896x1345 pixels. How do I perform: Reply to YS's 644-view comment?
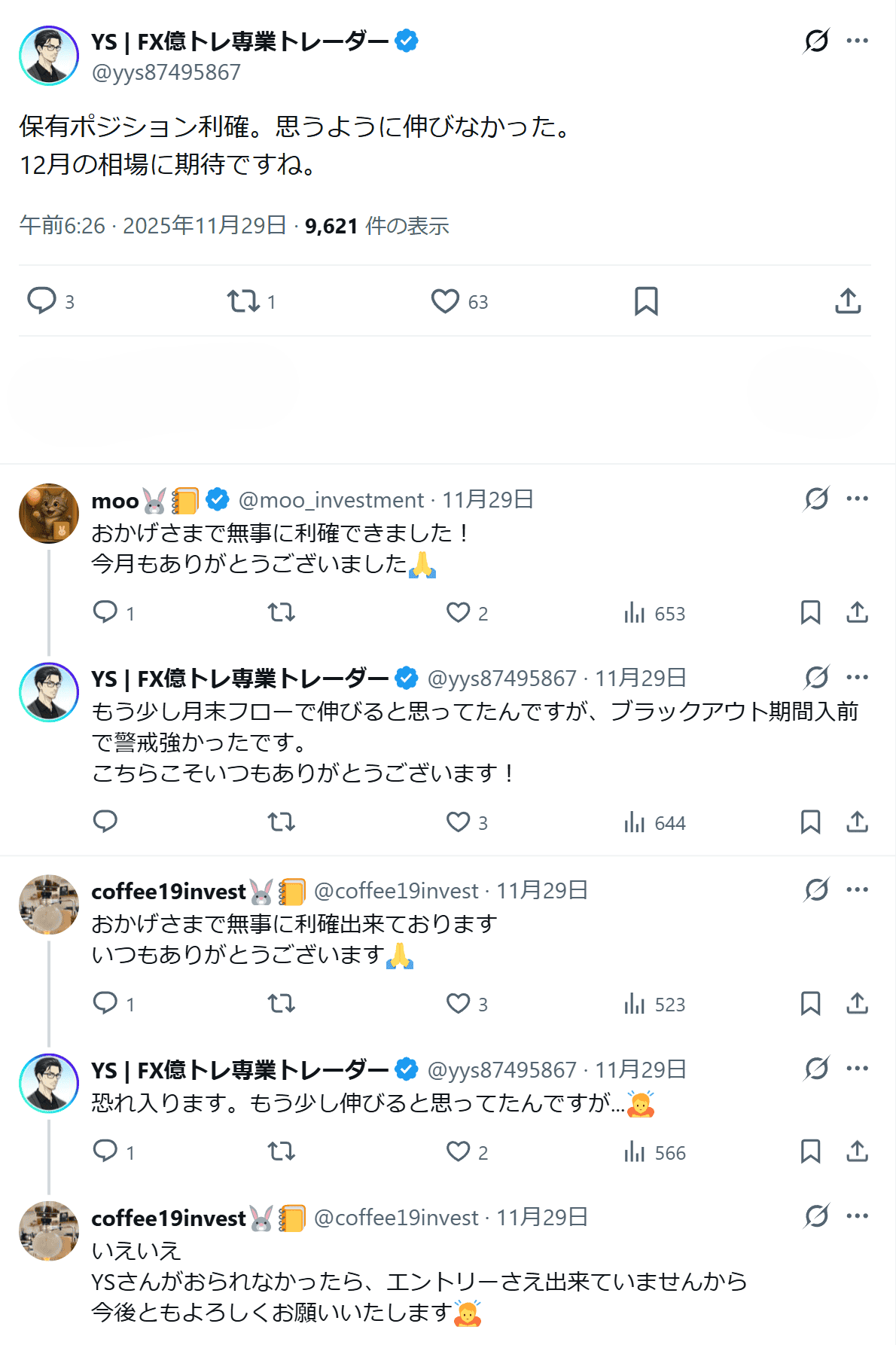coord(105,822)
